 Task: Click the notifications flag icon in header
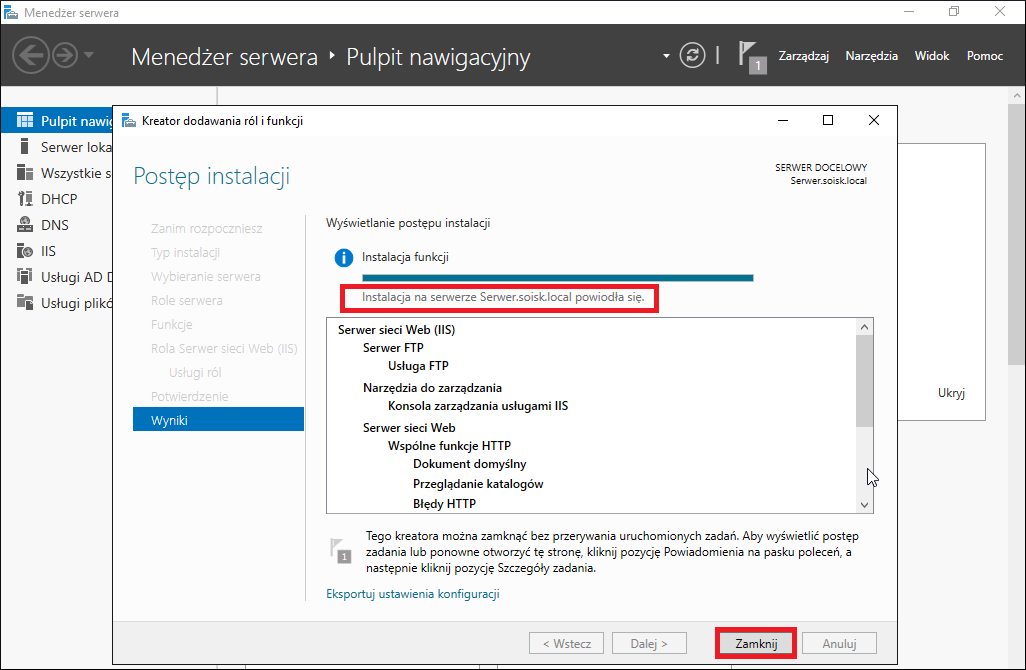751,57
